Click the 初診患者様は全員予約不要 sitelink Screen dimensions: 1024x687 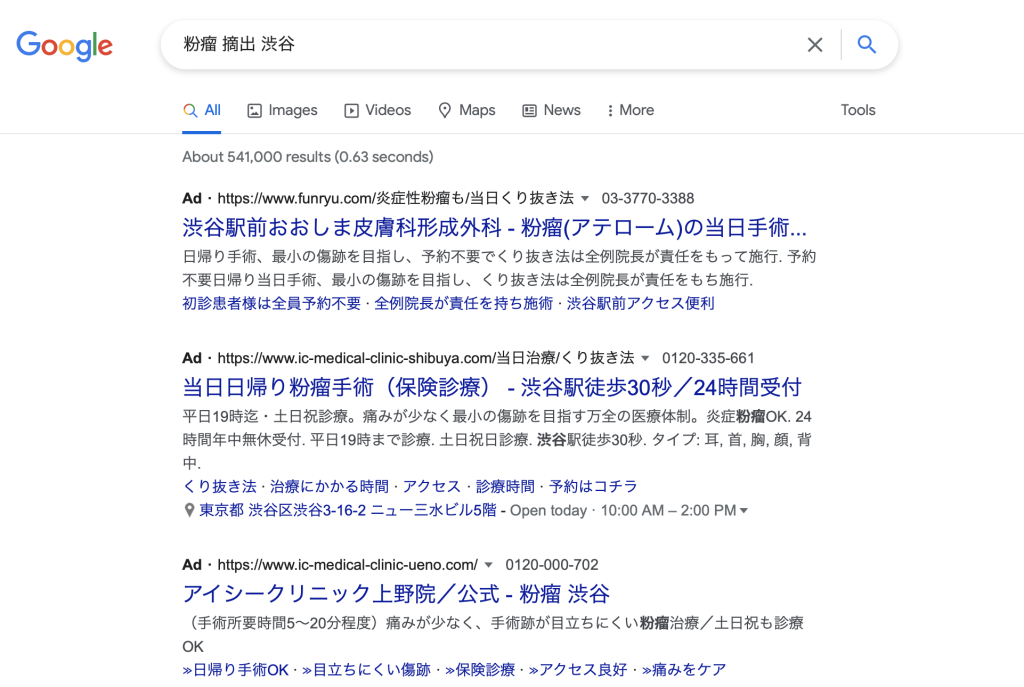point(272,304)
